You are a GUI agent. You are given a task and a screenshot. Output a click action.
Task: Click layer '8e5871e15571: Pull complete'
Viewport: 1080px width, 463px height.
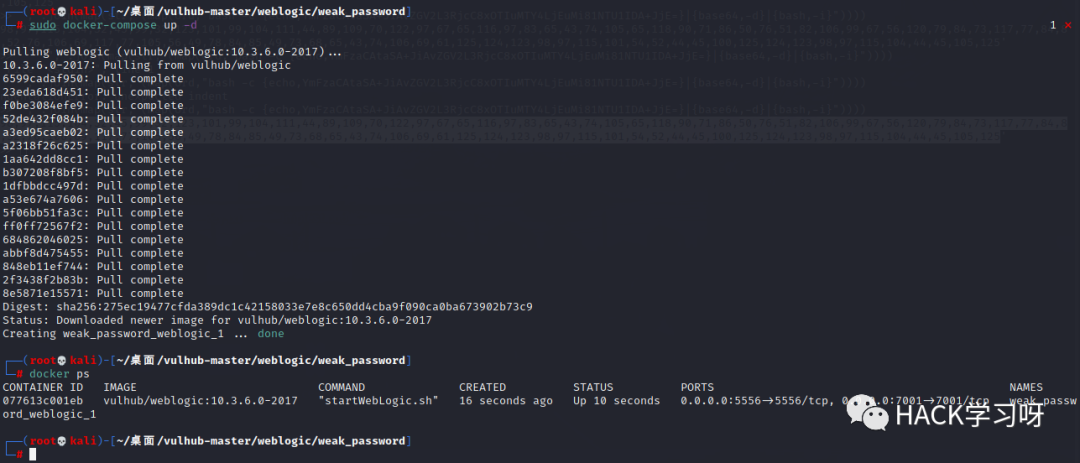(93, 294)
